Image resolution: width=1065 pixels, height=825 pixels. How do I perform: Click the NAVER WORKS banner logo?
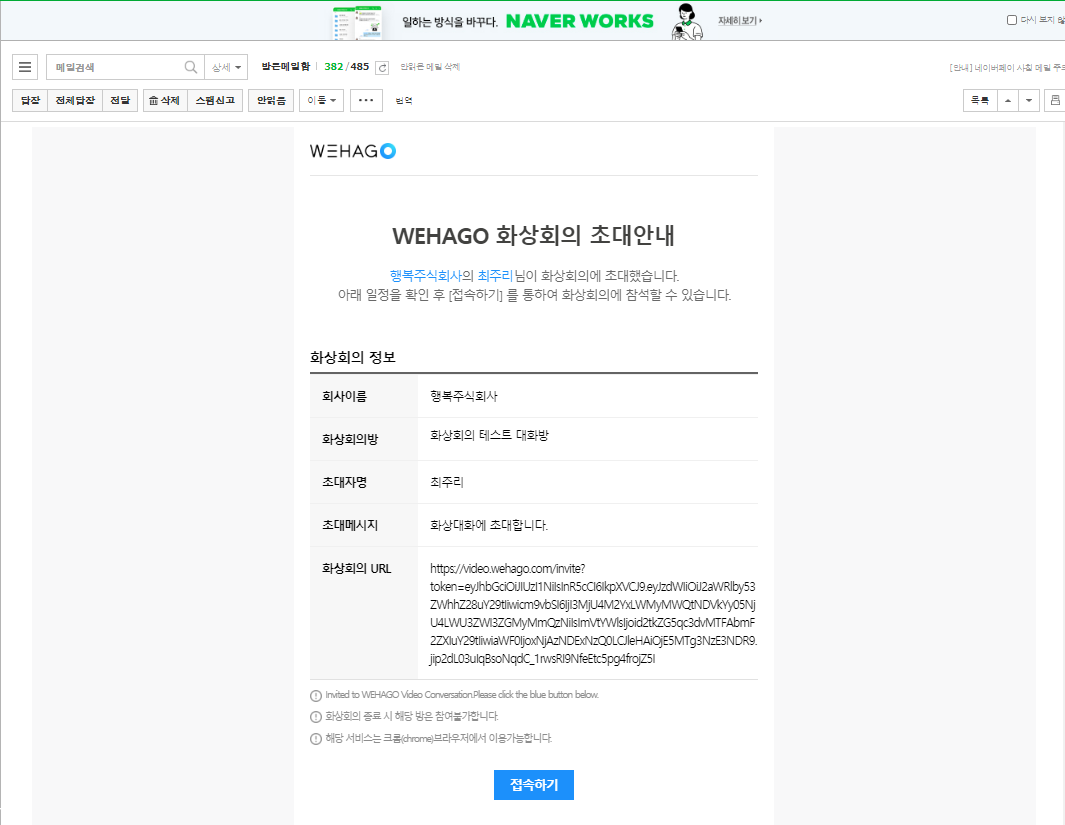579,21
